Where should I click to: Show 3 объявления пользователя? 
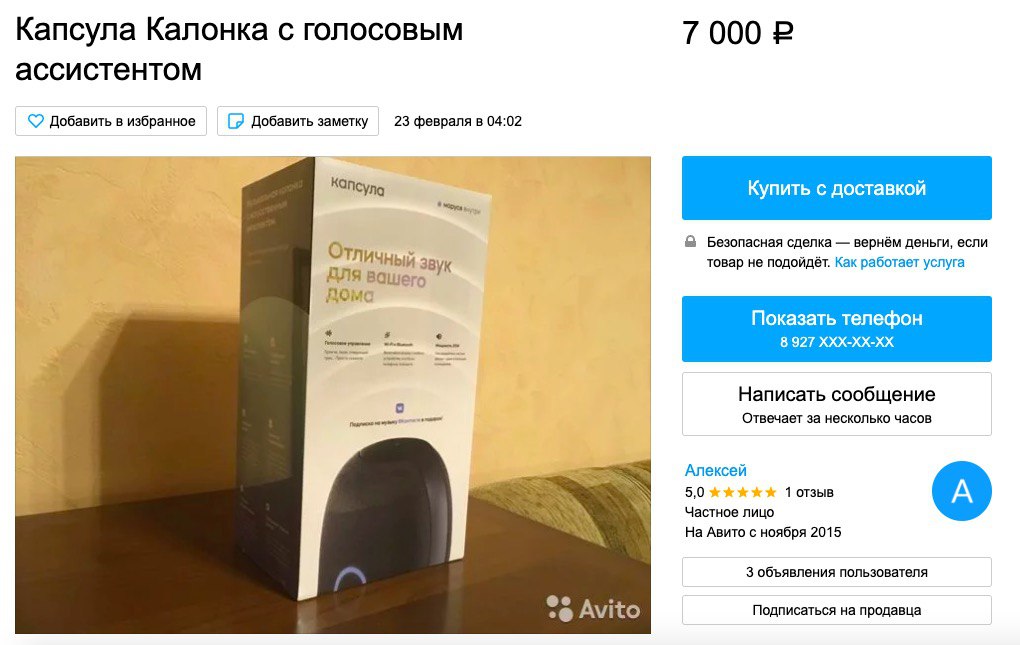point(837,572)
